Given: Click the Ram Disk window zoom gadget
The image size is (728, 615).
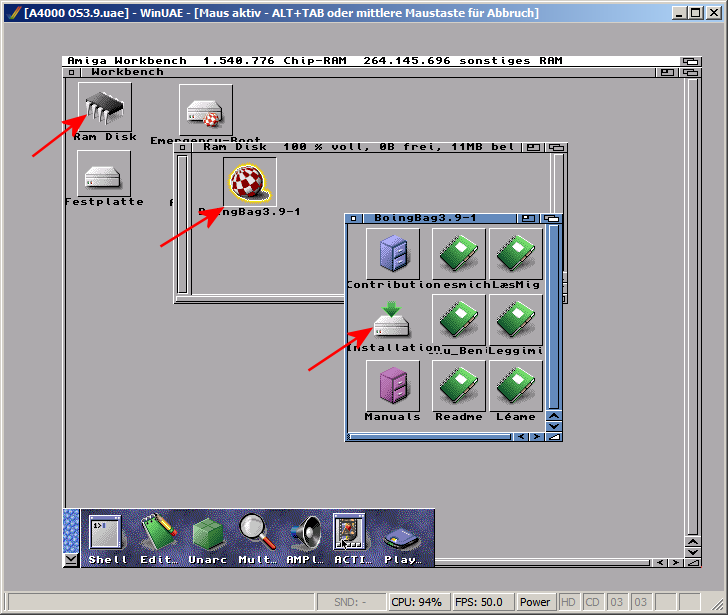Looking at the screenshot, I should click(533, 147).
